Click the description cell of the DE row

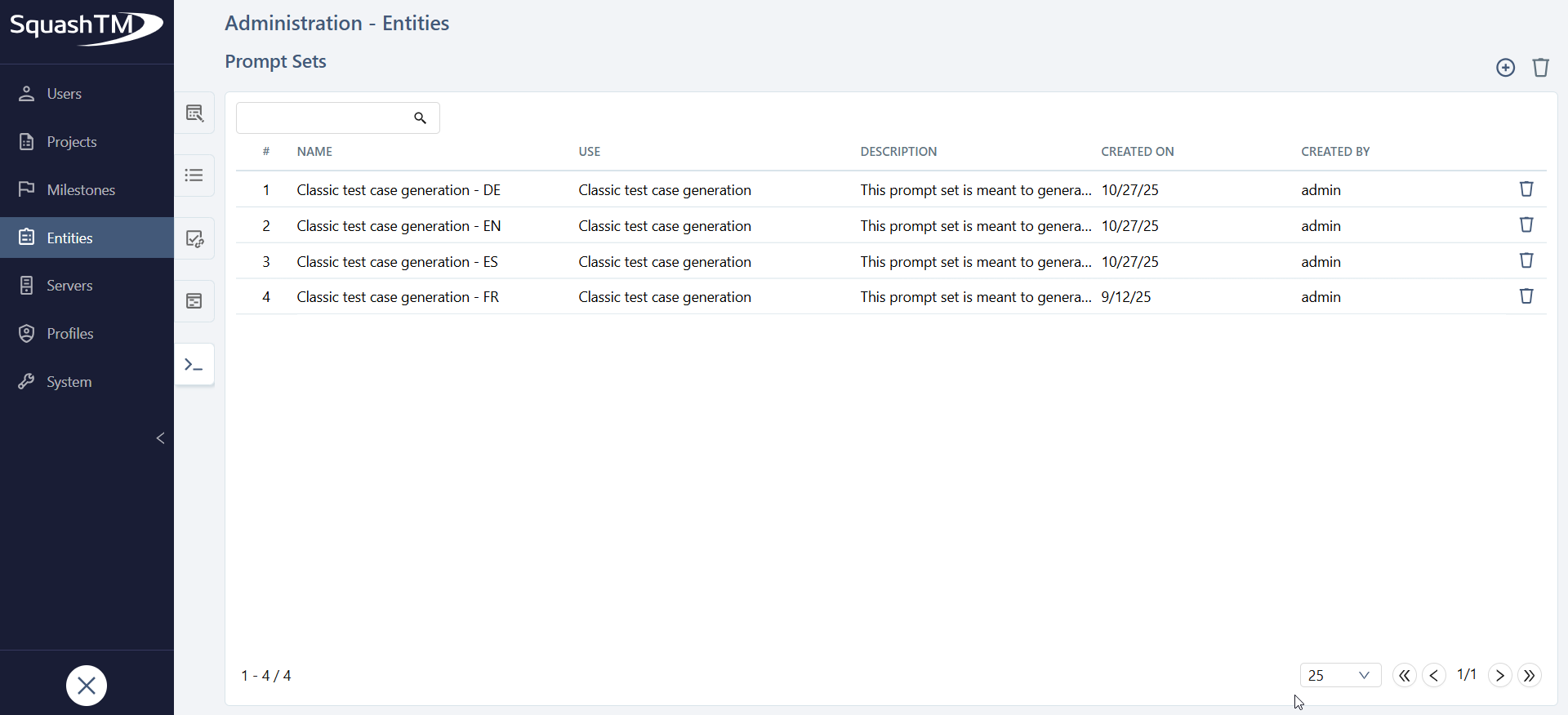click(976, 190)
